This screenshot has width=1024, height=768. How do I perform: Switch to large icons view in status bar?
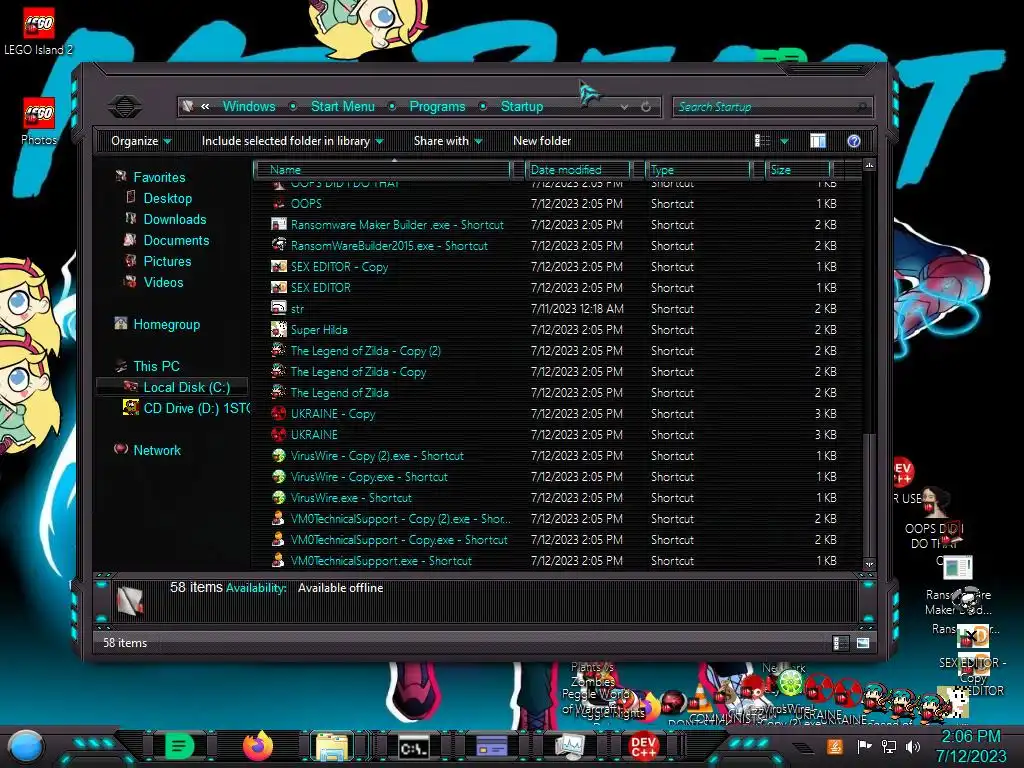click(863, 643)
